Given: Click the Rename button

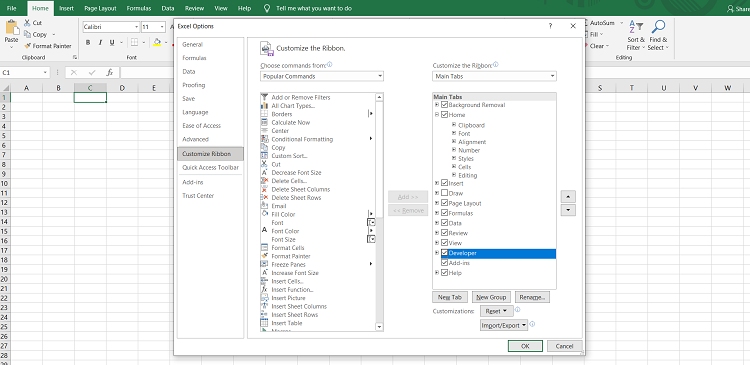Looking at the screenshot, I should (532, 297).
